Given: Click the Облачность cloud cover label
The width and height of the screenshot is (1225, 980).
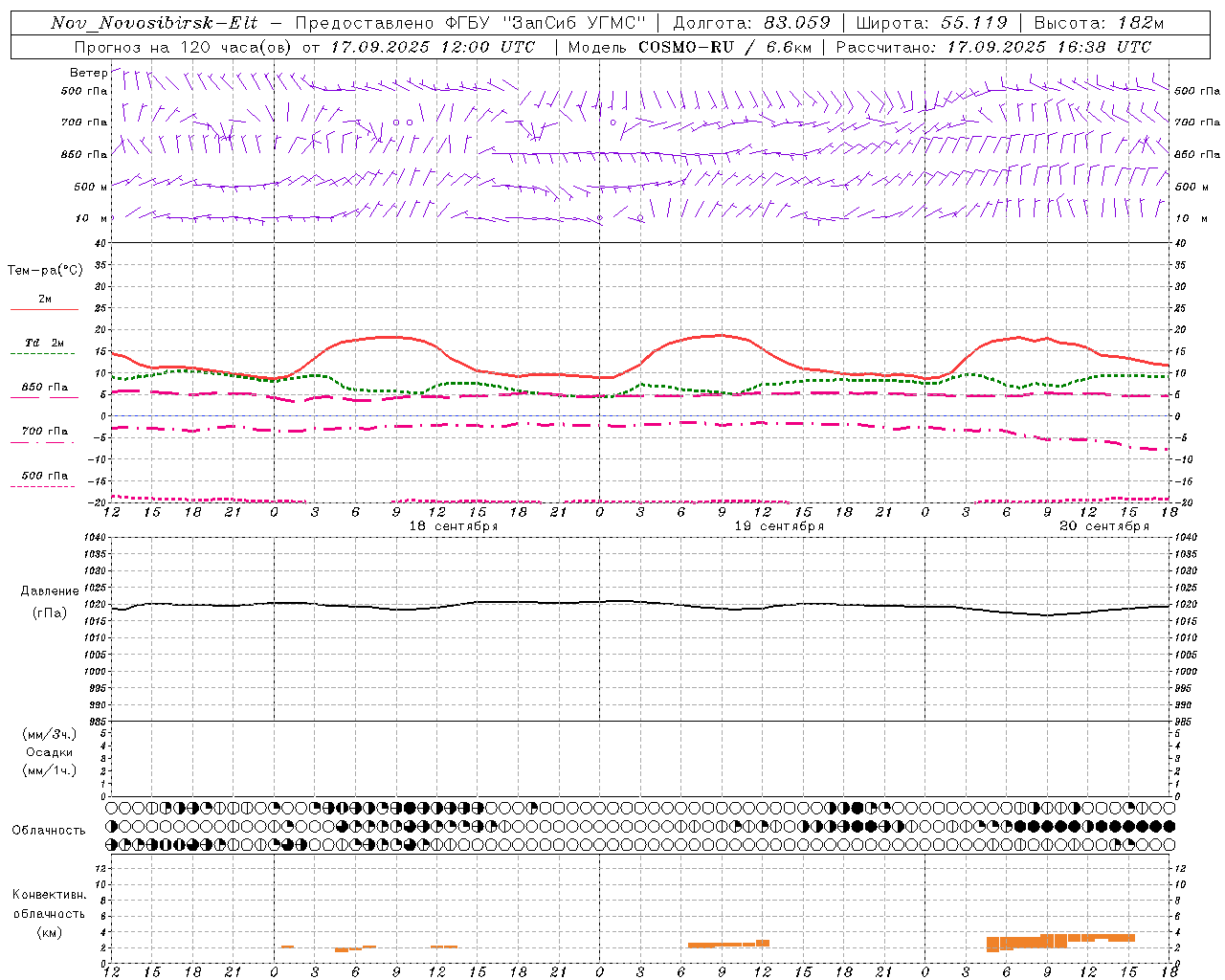Looking at the screenshot, I should 49,831.
